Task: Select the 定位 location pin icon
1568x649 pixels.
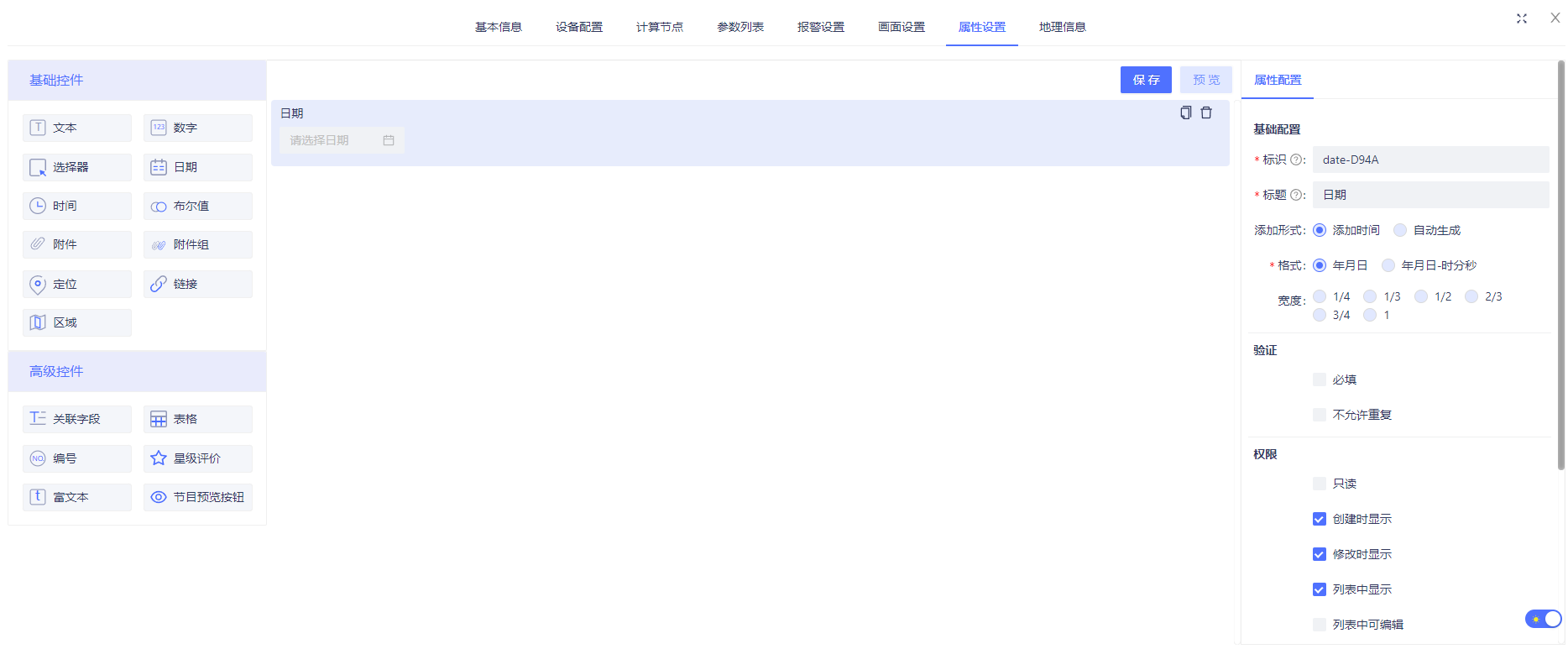Action: (38, 284)
